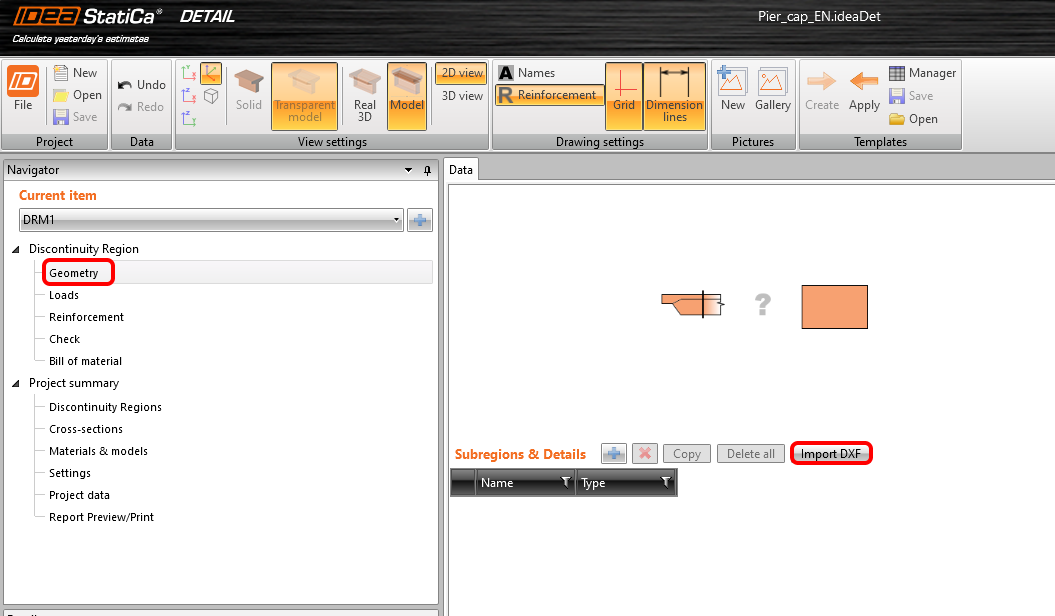Click the Import DXF button
The width and height of the screenshot is (1055, 616).
tap(831, 453)
